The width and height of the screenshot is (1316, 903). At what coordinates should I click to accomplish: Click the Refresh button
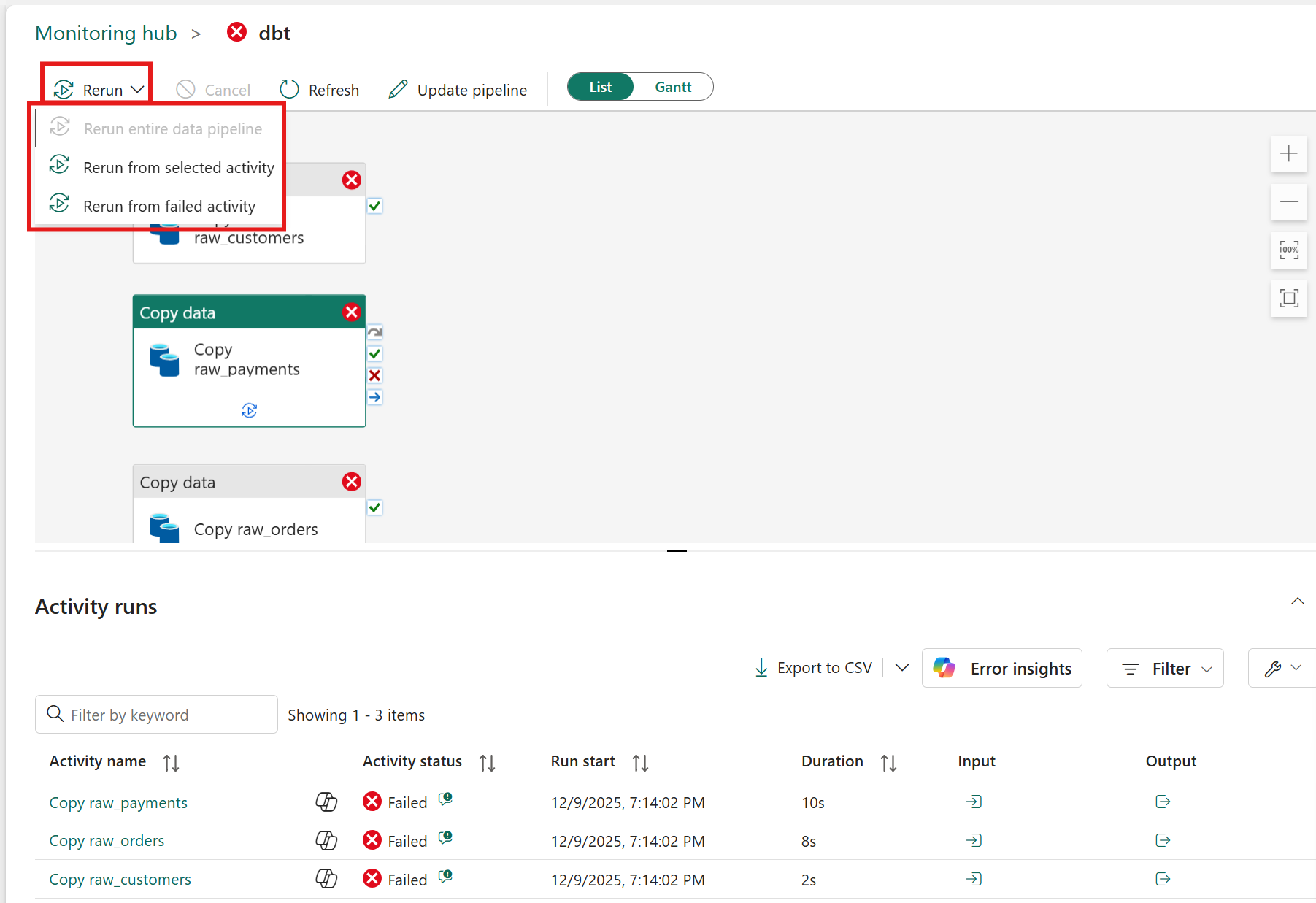pyautogui.click(x=319, y=89)
